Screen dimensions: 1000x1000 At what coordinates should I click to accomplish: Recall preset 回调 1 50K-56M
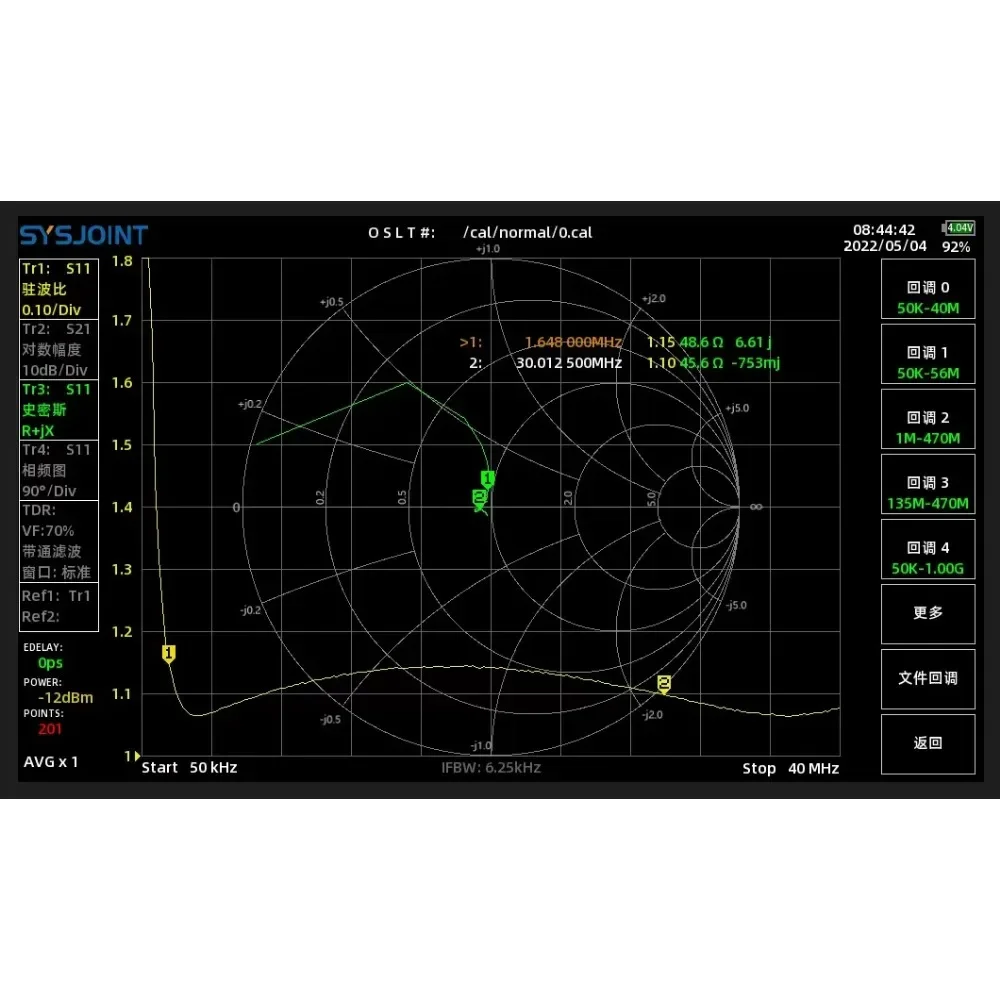(x=928, y=355)
